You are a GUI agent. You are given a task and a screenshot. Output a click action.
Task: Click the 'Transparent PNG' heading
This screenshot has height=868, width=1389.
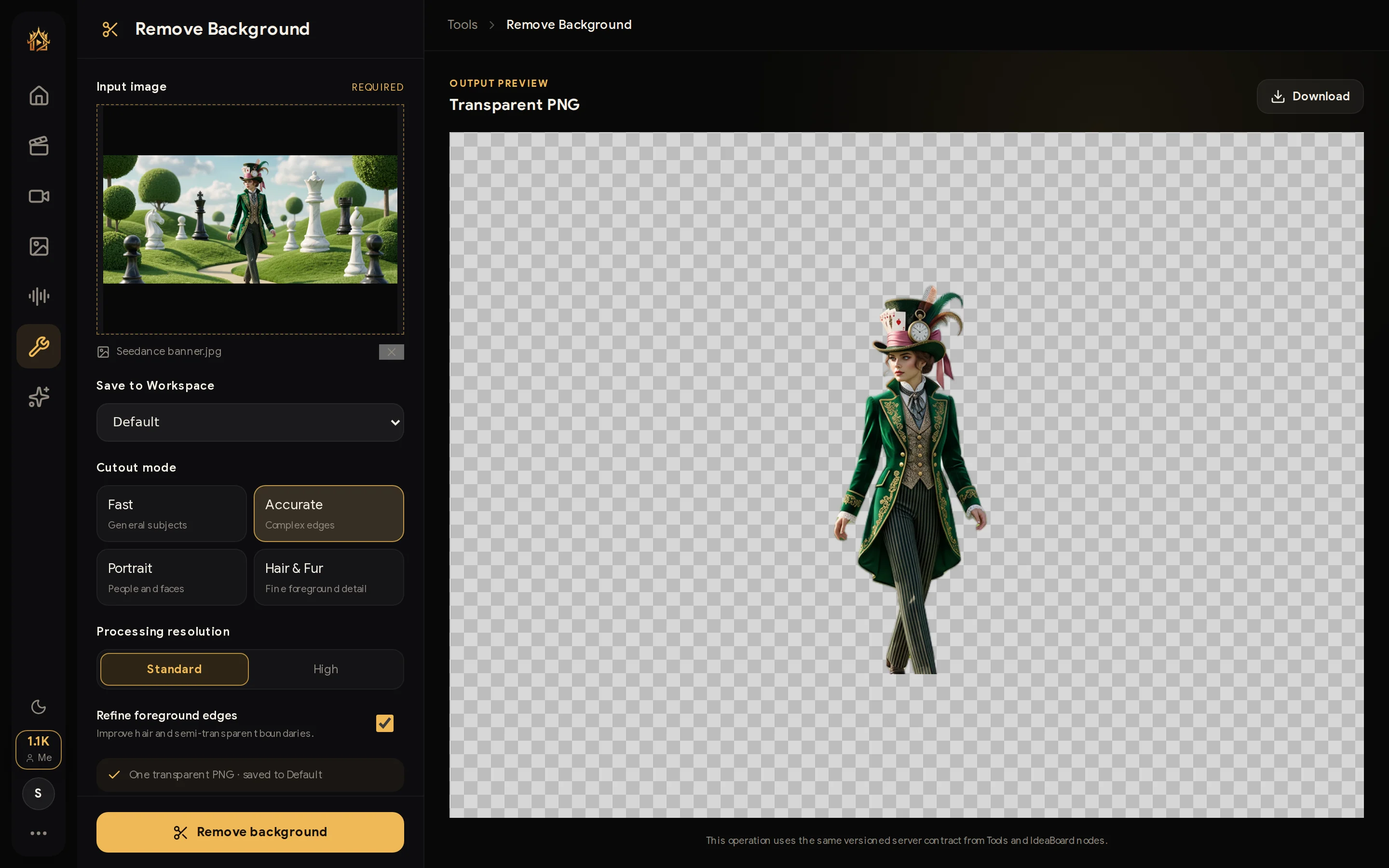[x=514, y=105]
